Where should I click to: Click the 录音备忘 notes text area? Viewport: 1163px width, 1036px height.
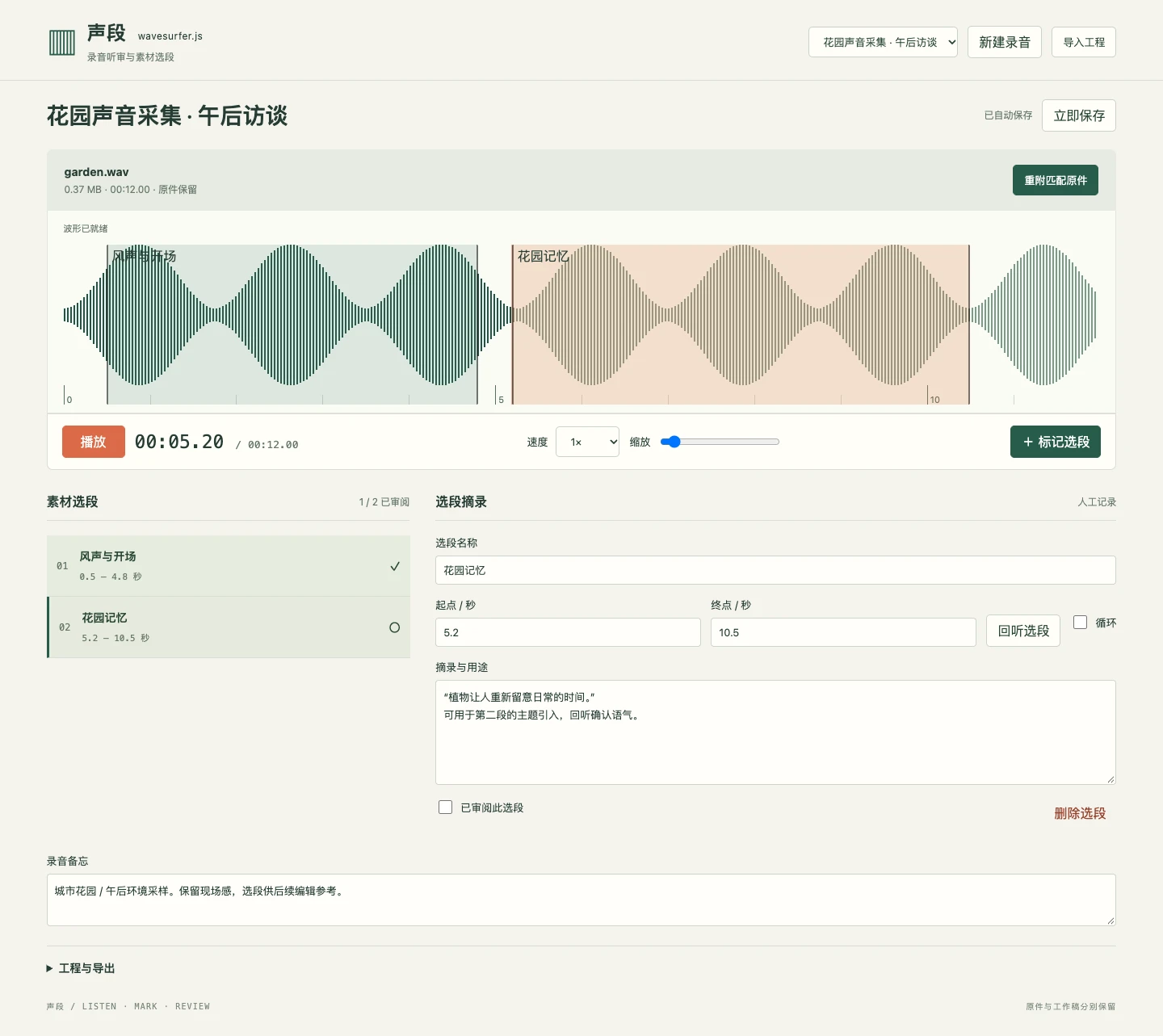[x=581, y=900]
